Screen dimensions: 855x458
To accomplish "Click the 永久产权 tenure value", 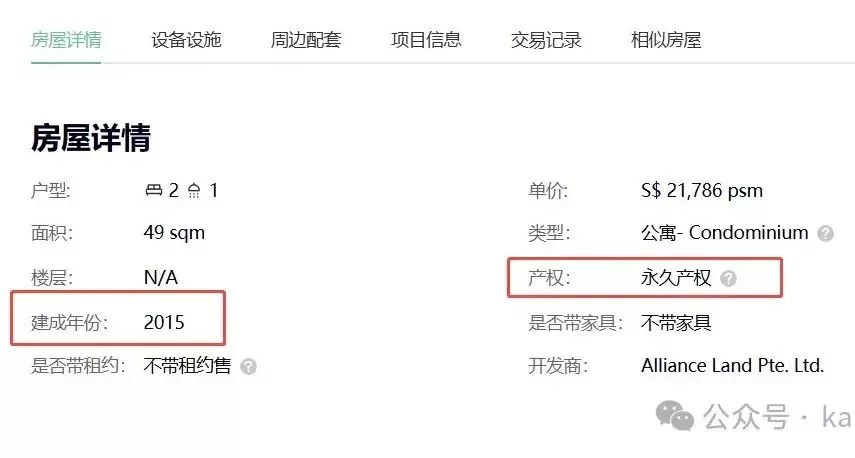I will pyautogui.click(x=676, y=278).
